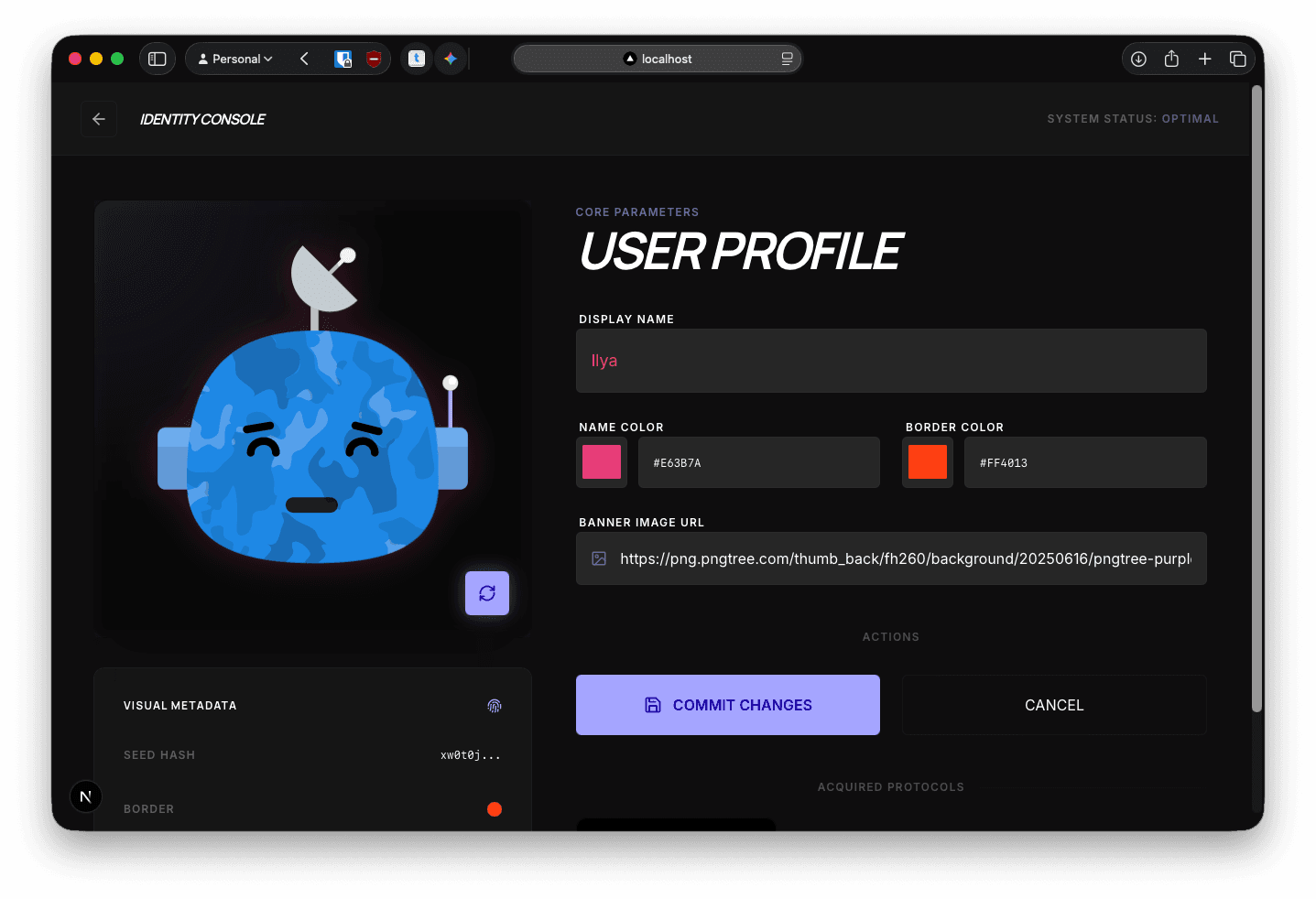Select the pink Name Color swatch

[x=601, y=462]
